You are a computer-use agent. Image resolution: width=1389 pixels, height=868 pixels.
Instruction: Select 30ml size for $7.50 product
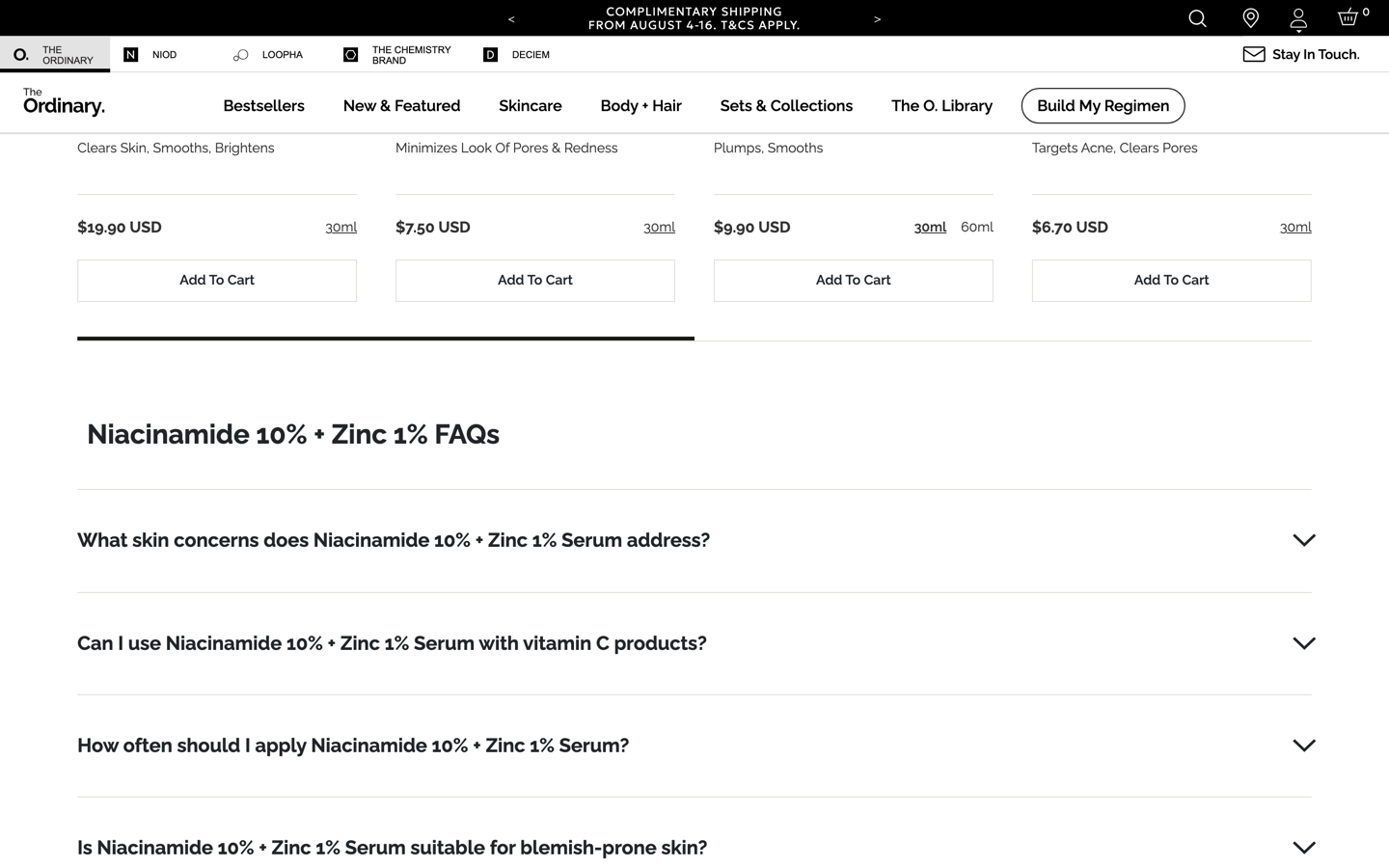(x=659, y=228)
